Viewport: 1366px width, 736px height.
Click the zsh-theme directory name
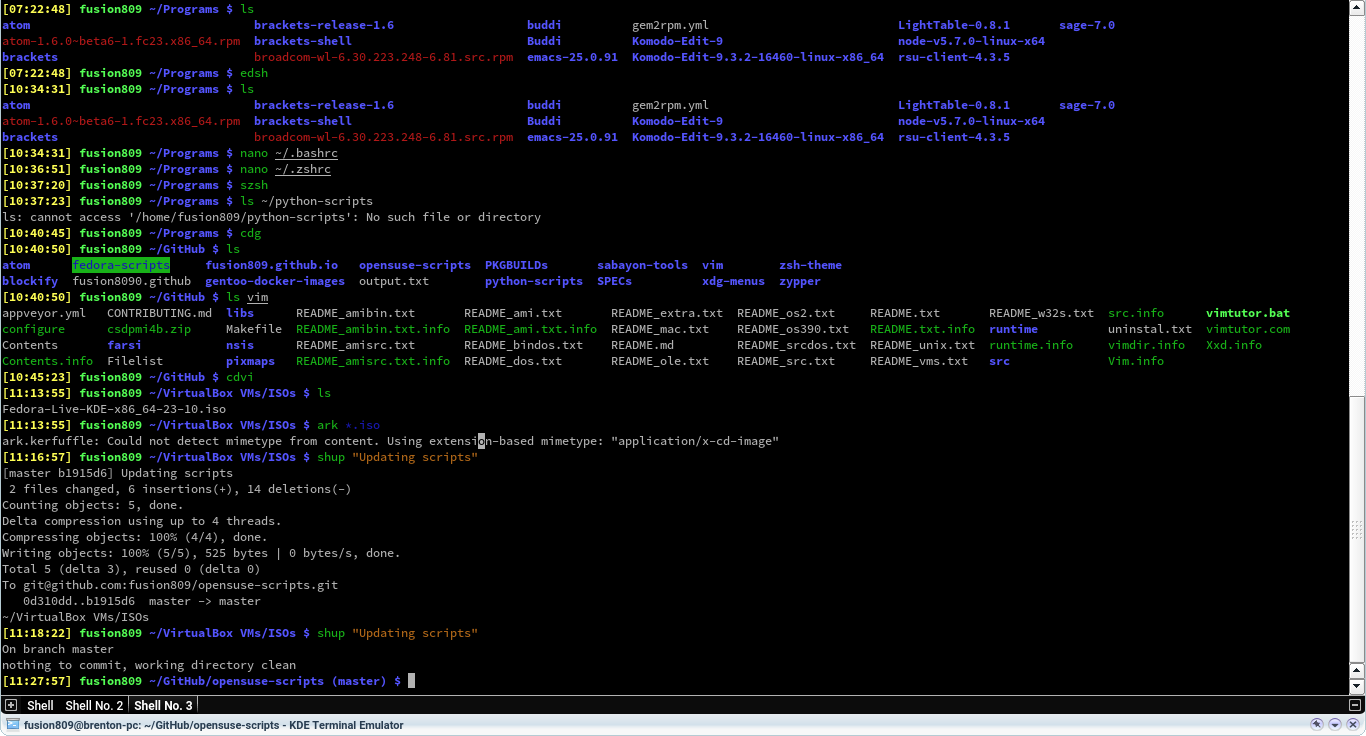tap(810, 265)
